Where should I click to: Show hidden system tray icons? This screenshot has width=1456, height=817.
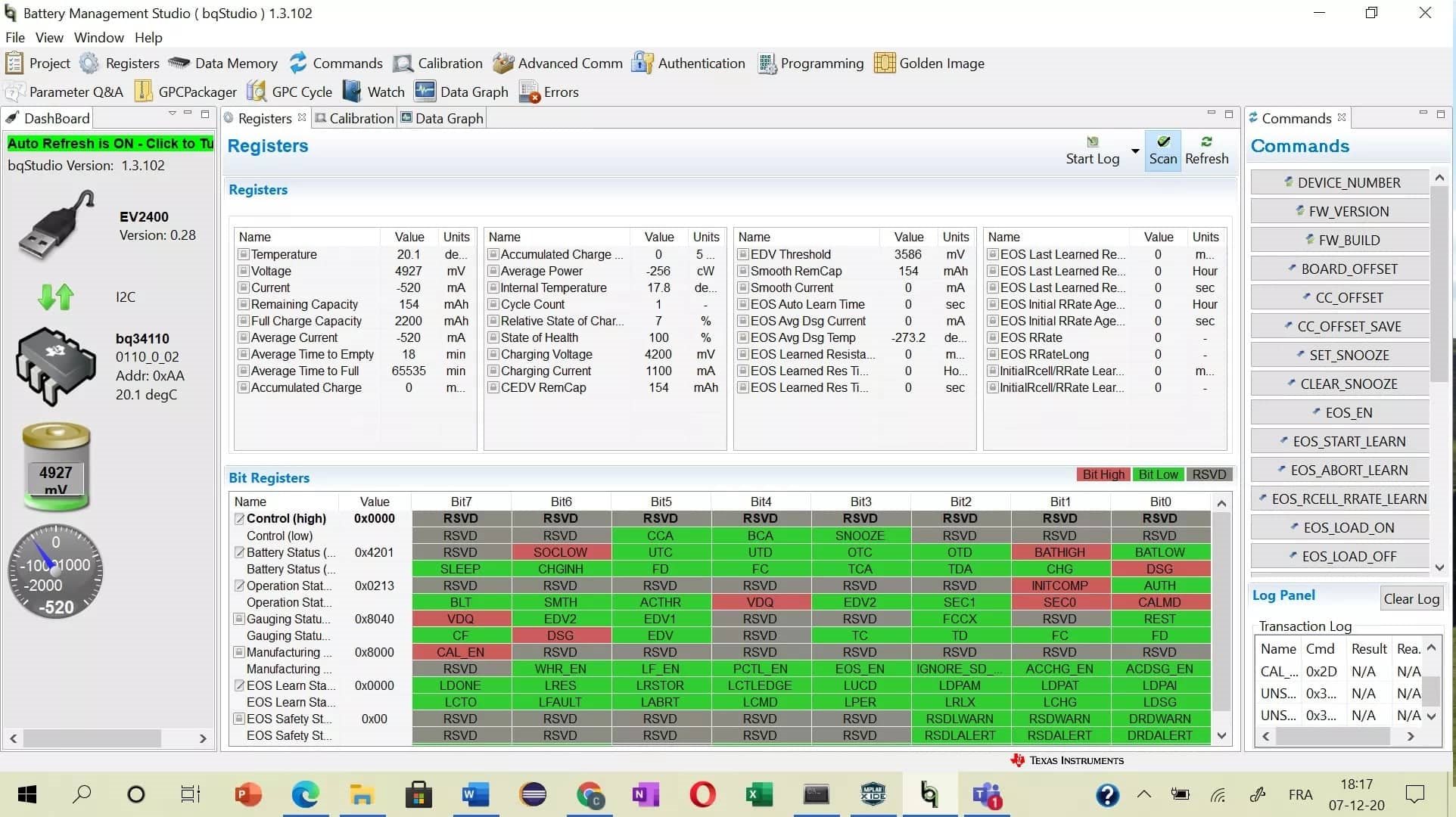1144,794
